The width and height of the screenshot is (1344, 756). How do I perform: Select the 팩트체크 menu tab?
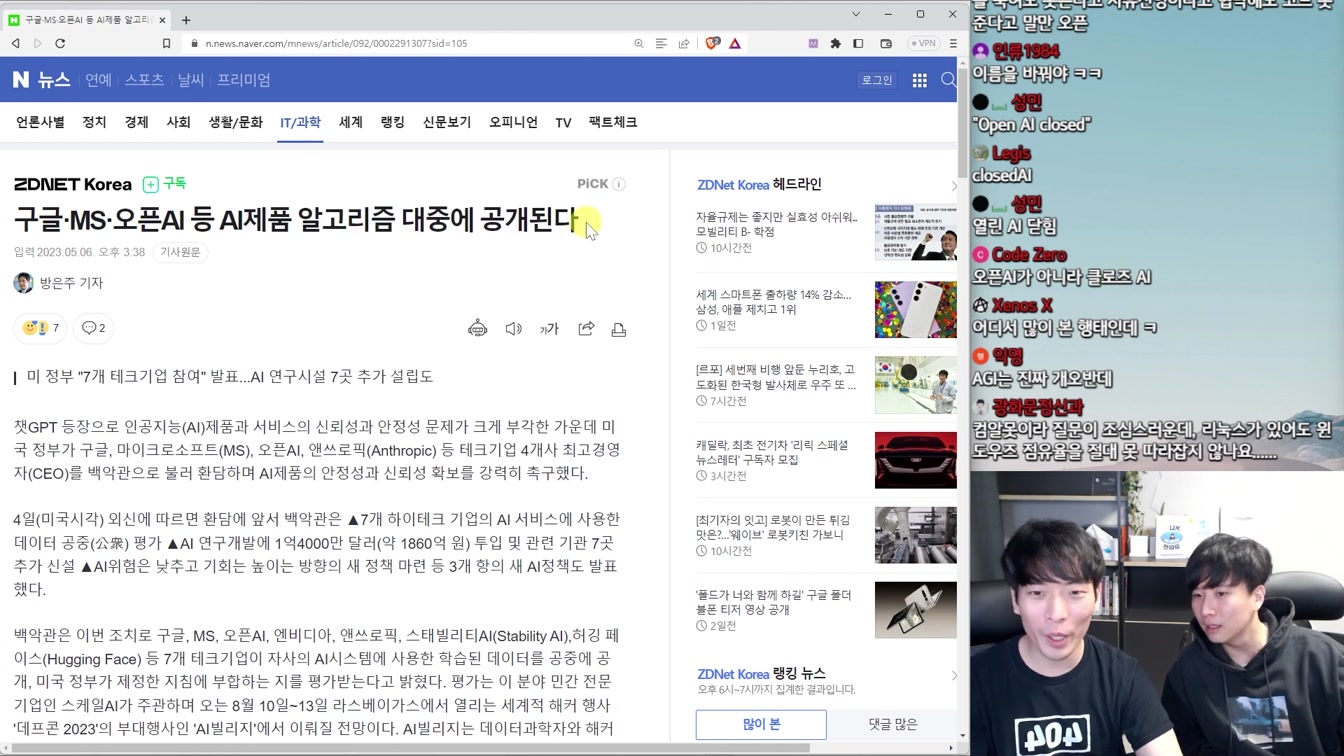(612, 122)
